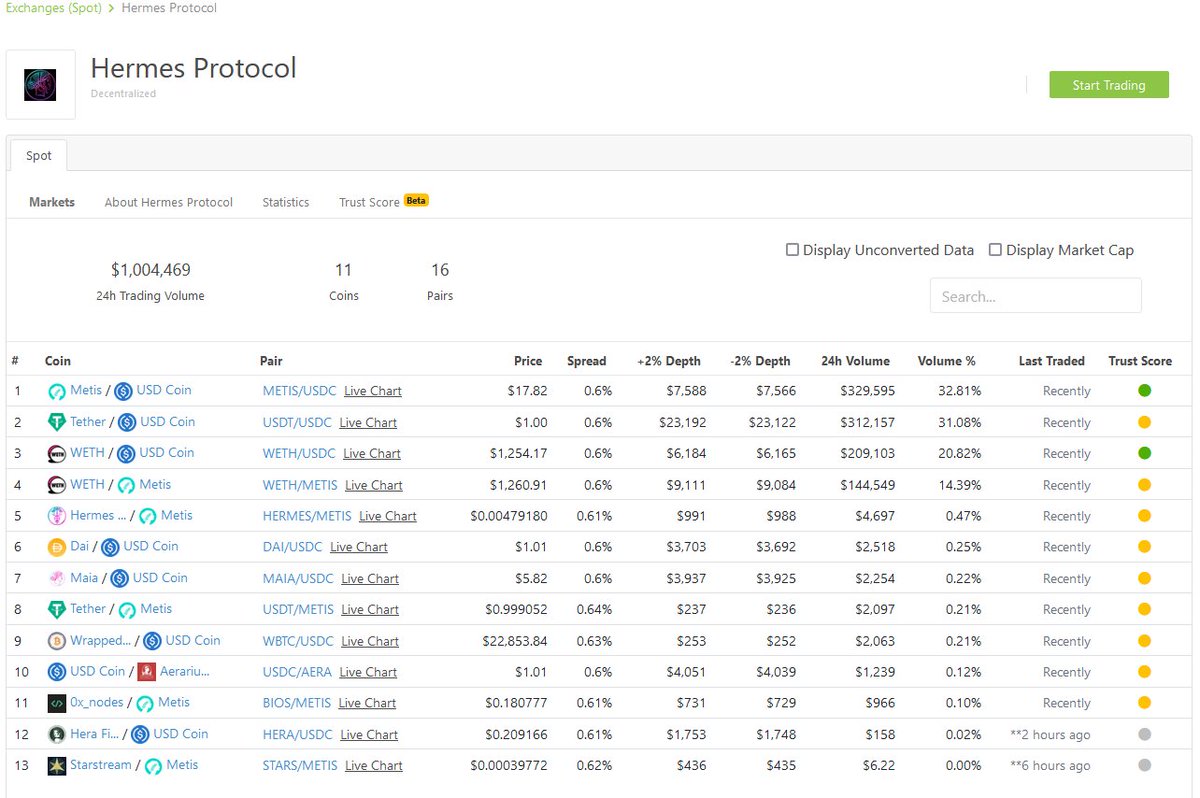Click the grey trust score dot for STARS/METIS

(1144, 765)
